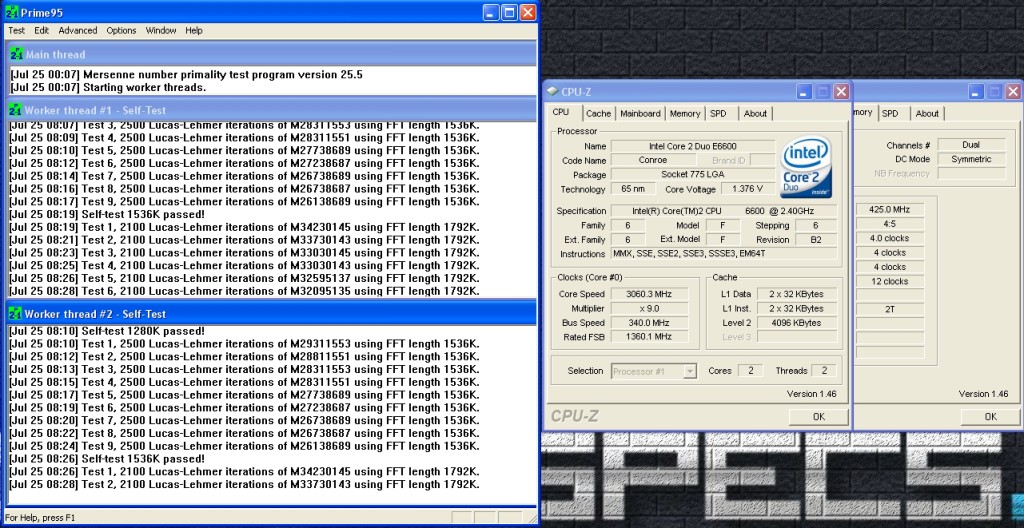The width and height of the screenshot is (1024, 528).
Task: Click 'Self-test 1536K passed!' line in Worker thread #1
Action: click(x=107, y=214)
